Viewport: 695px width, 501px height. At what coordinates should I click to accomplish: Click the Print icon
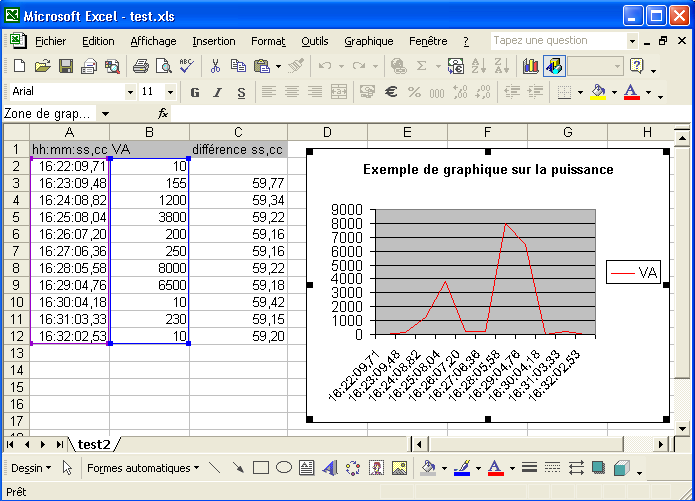point(140,66)
